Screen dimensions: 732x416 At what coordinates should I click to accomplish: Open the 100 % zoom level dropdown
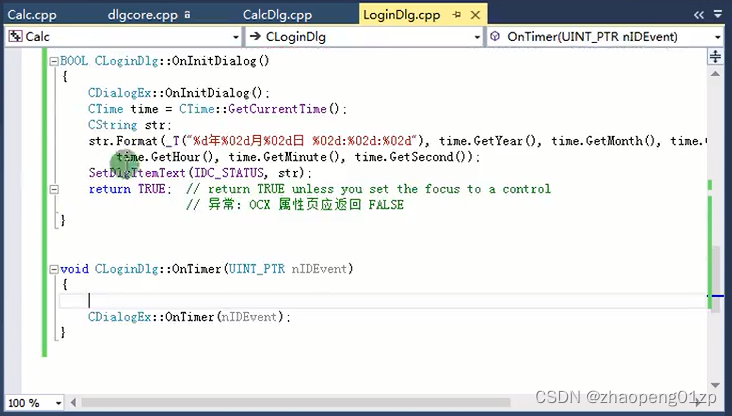point(58,403)
